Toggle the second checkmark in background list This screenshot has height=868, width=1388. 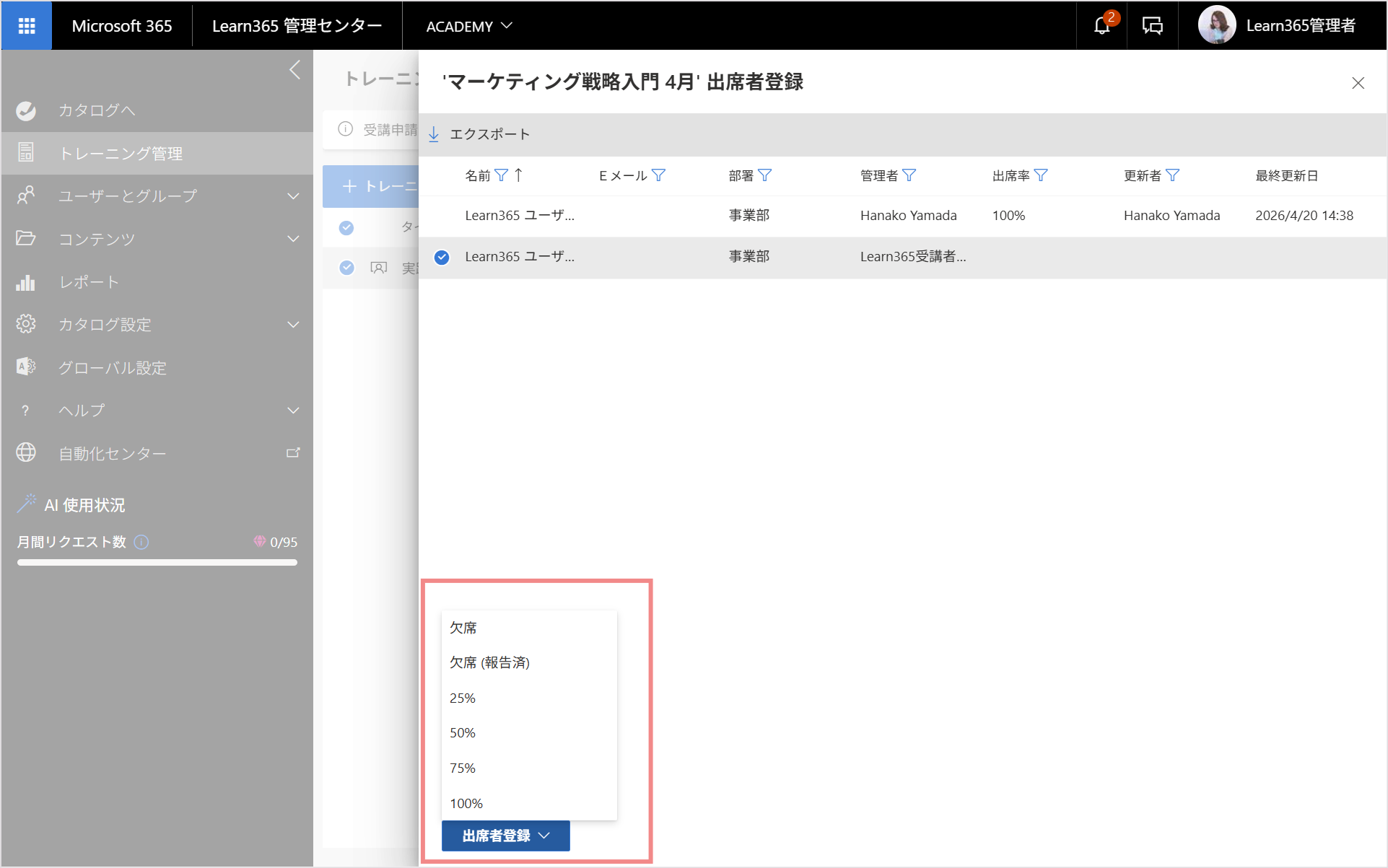[346, 268]
